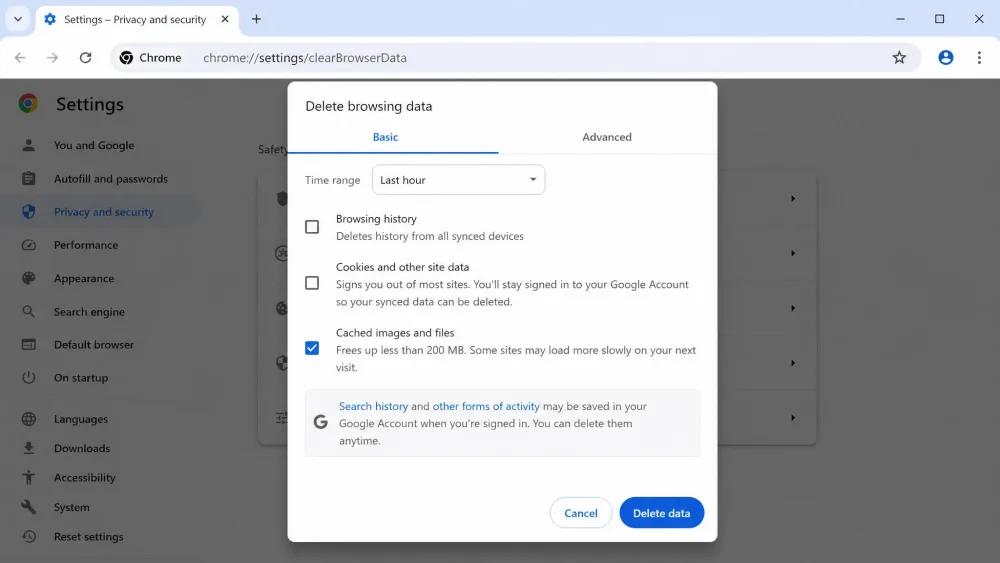1000x563 pixels.
Task: Close the Settings tab
Action: point(225,19)
